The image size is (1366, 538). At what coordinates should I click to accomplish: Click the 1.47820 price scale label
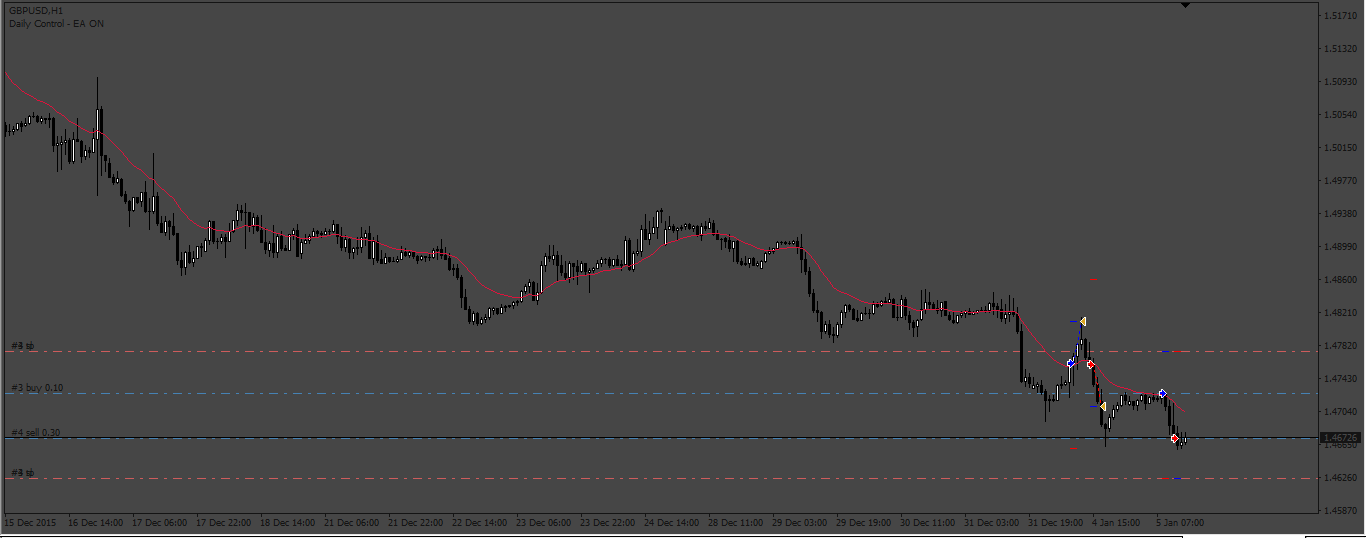(1340, 346)
